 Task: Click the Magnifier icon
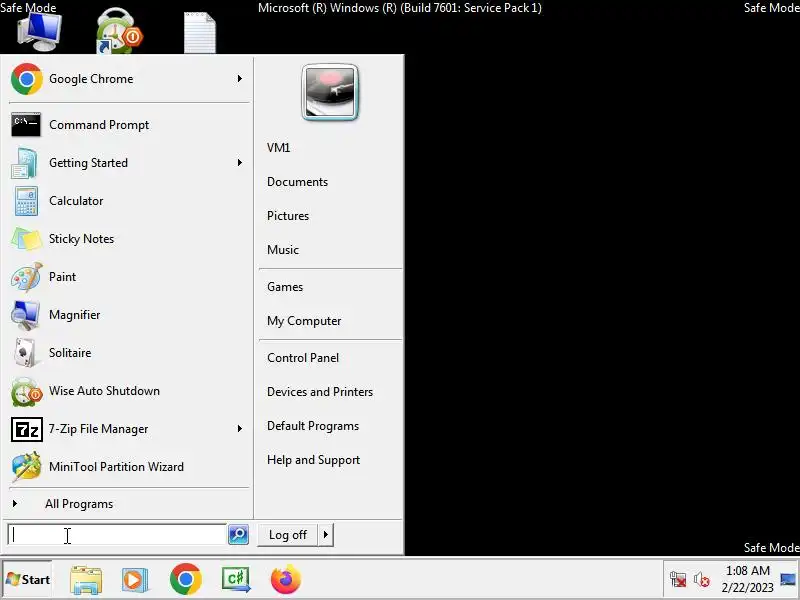(x=25, y=315)
